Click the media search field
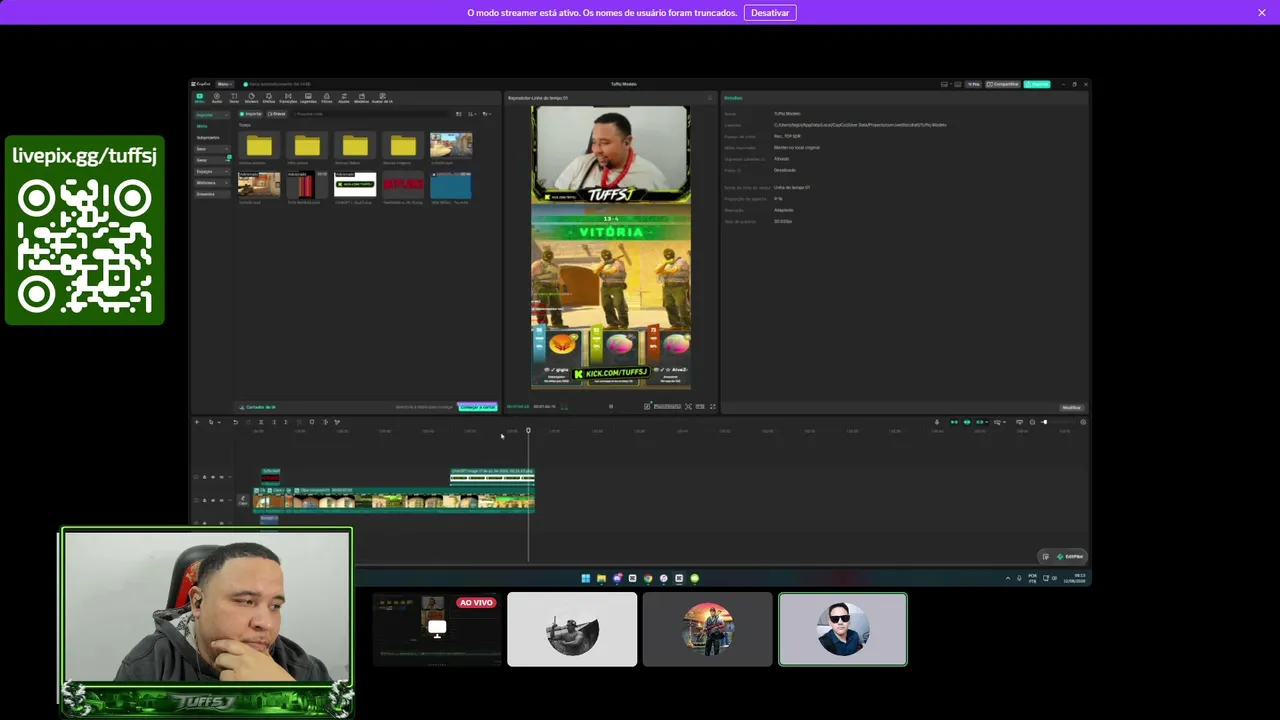The image size is (1280, 720). [370, 114]
